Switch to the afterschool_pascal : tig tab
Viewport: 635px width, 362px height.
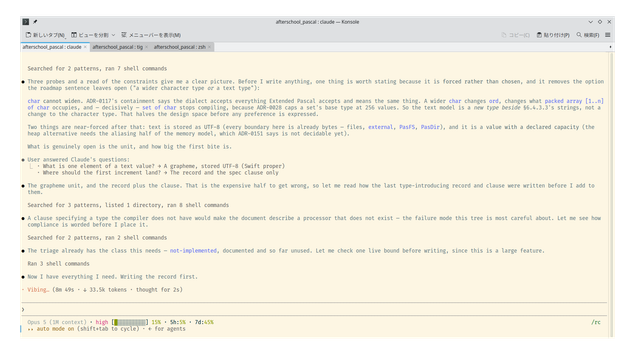[x=117, y=47]
